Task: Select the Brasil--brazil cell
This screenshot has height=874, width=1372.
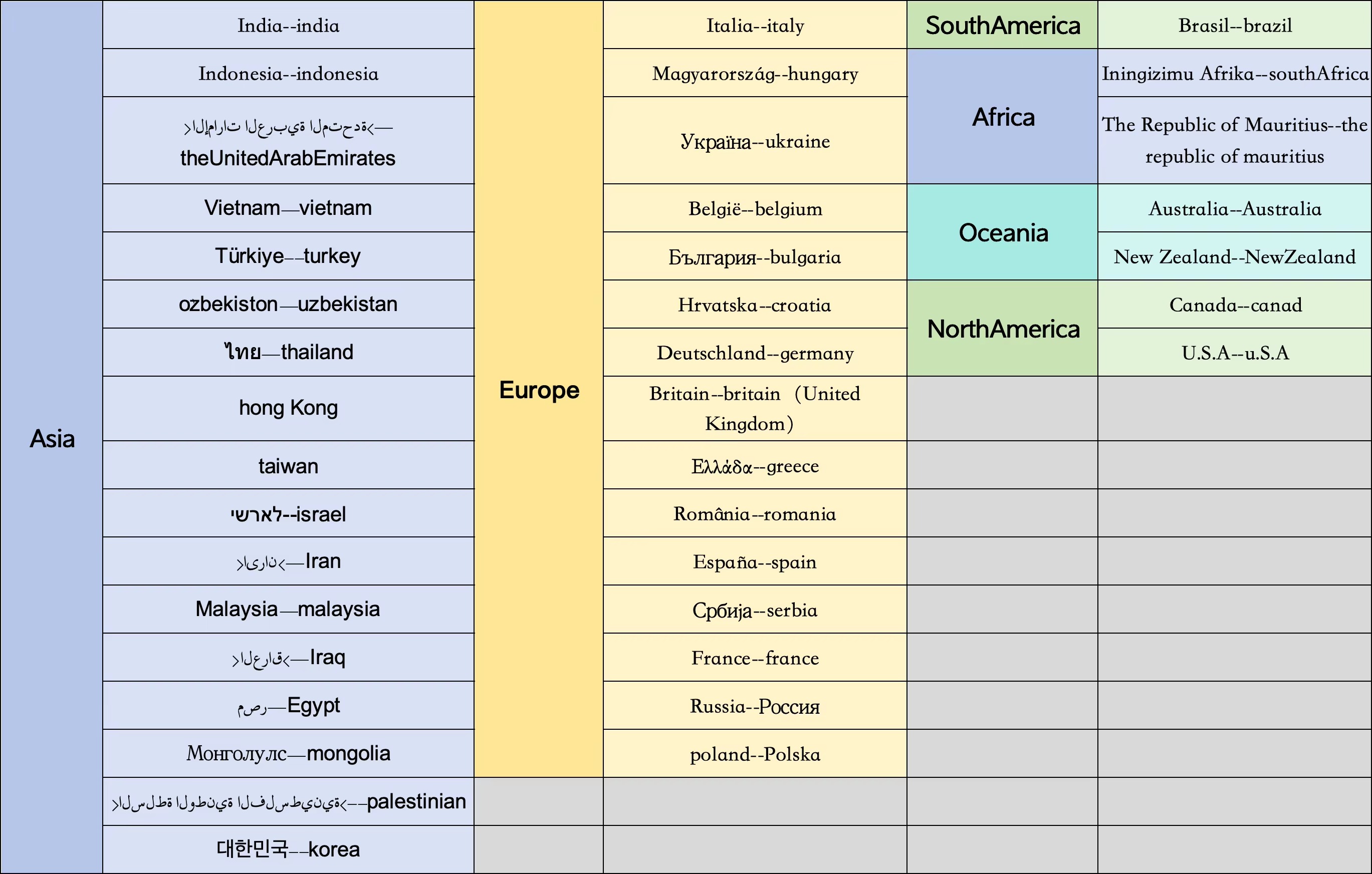Action: pos(1235,26)
